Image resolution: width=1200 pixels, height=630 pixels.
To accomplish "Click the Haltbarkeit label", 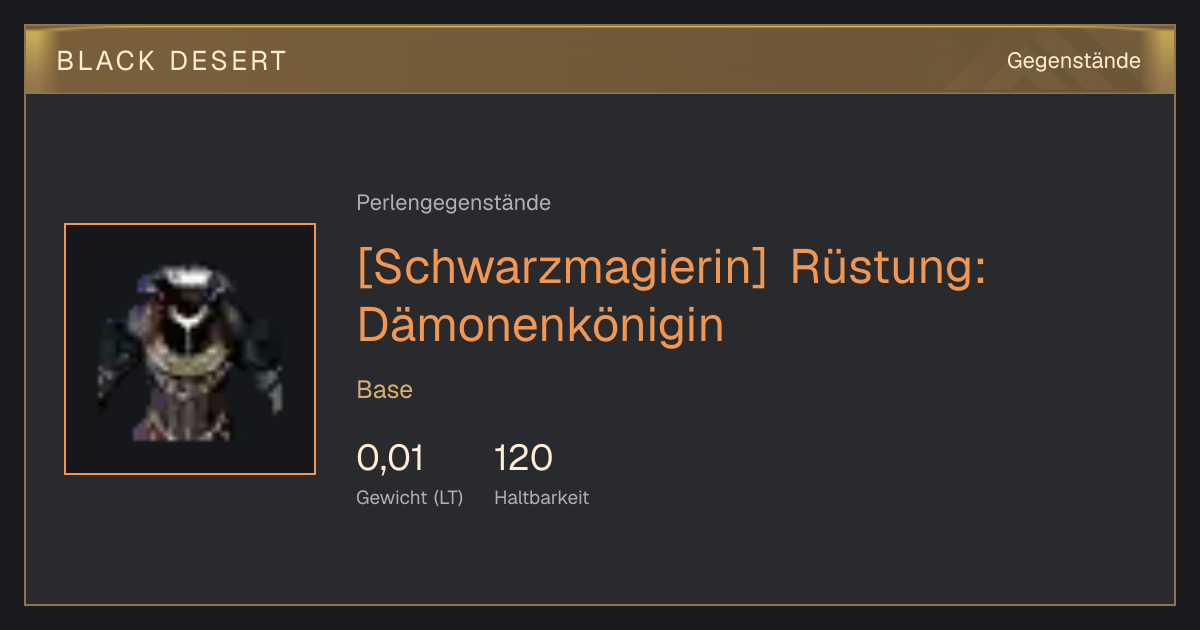I will (x=541, y=497).
